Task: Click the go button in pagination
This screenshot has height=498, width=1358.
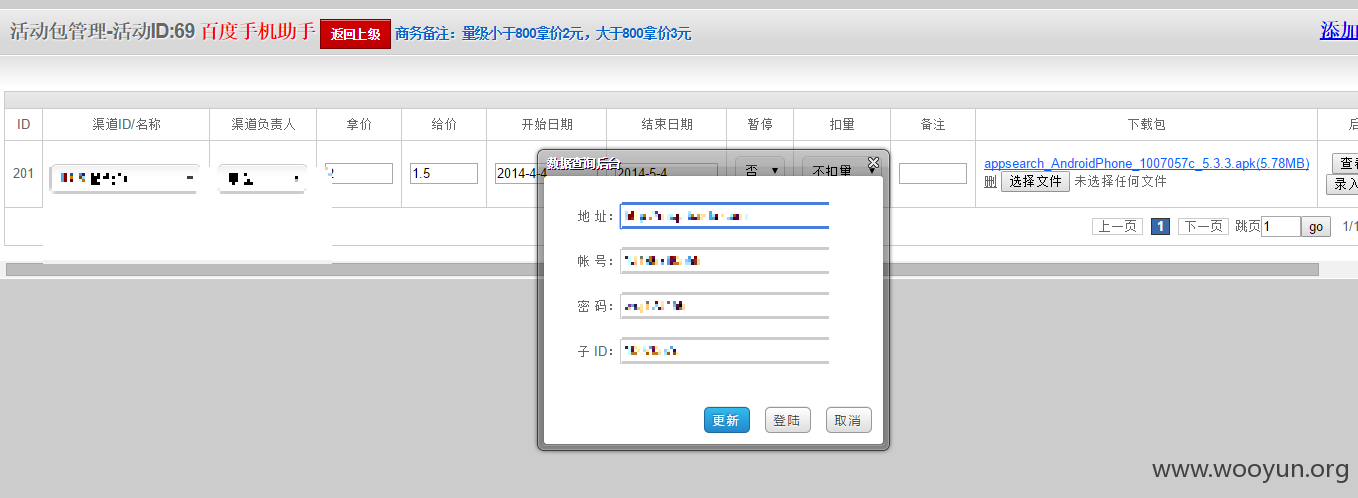Action: point(1316,227)
